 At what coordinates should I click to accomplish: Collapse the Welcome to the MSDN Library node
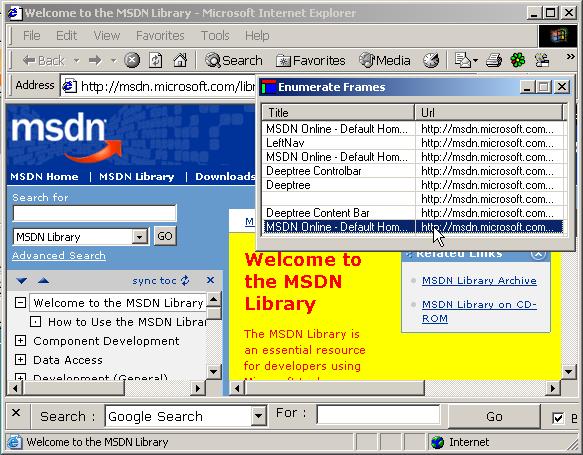click(x=20, y=303)
